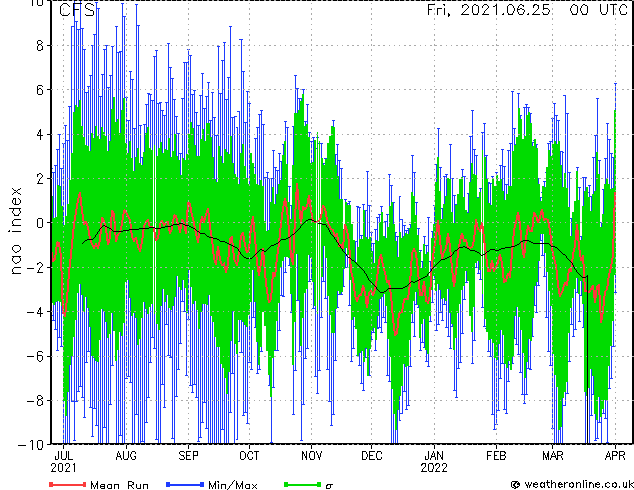Click the JUL 2021 axis label

tap(63, 462)
